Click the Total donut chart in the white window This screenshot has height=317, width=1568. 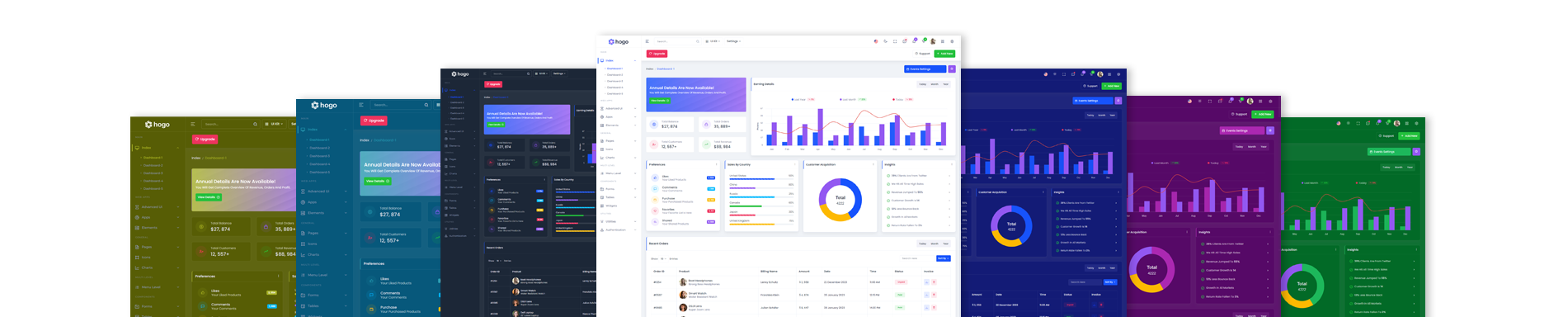[841, 200]
